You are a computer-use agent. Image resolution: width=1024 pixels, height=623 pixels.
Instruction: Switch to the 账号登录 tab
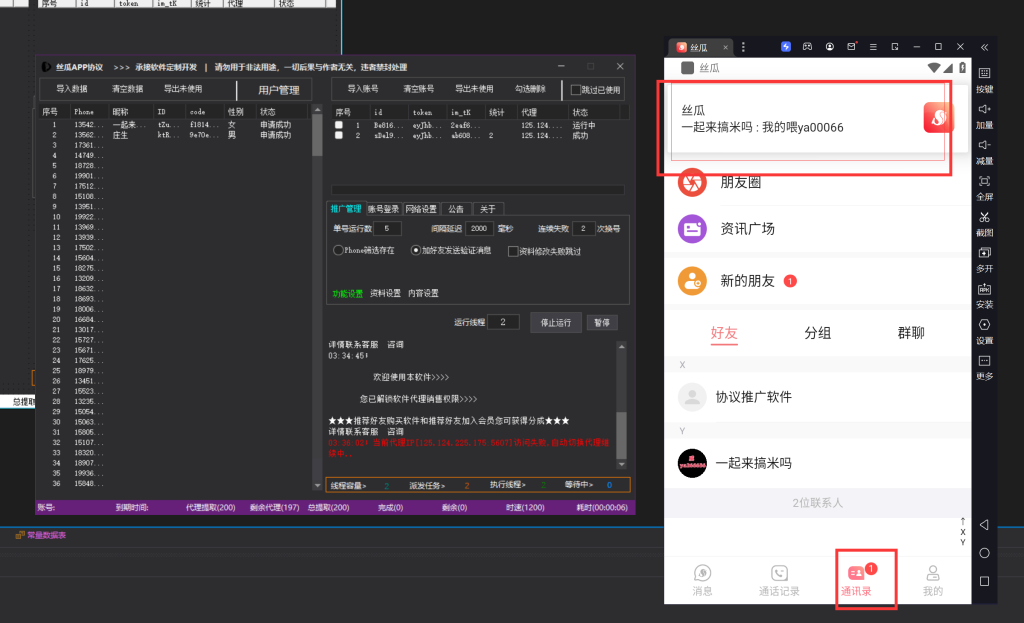384,209
